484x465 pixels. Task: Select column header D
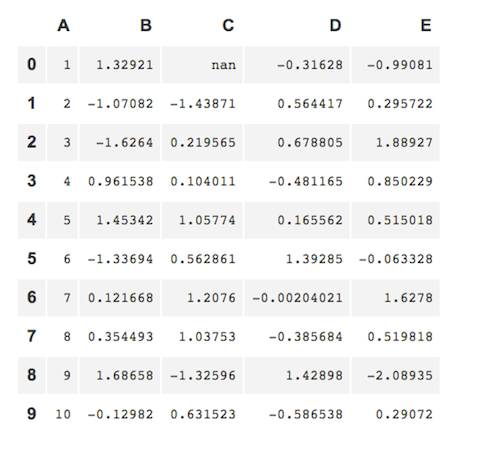pos(335,26)
